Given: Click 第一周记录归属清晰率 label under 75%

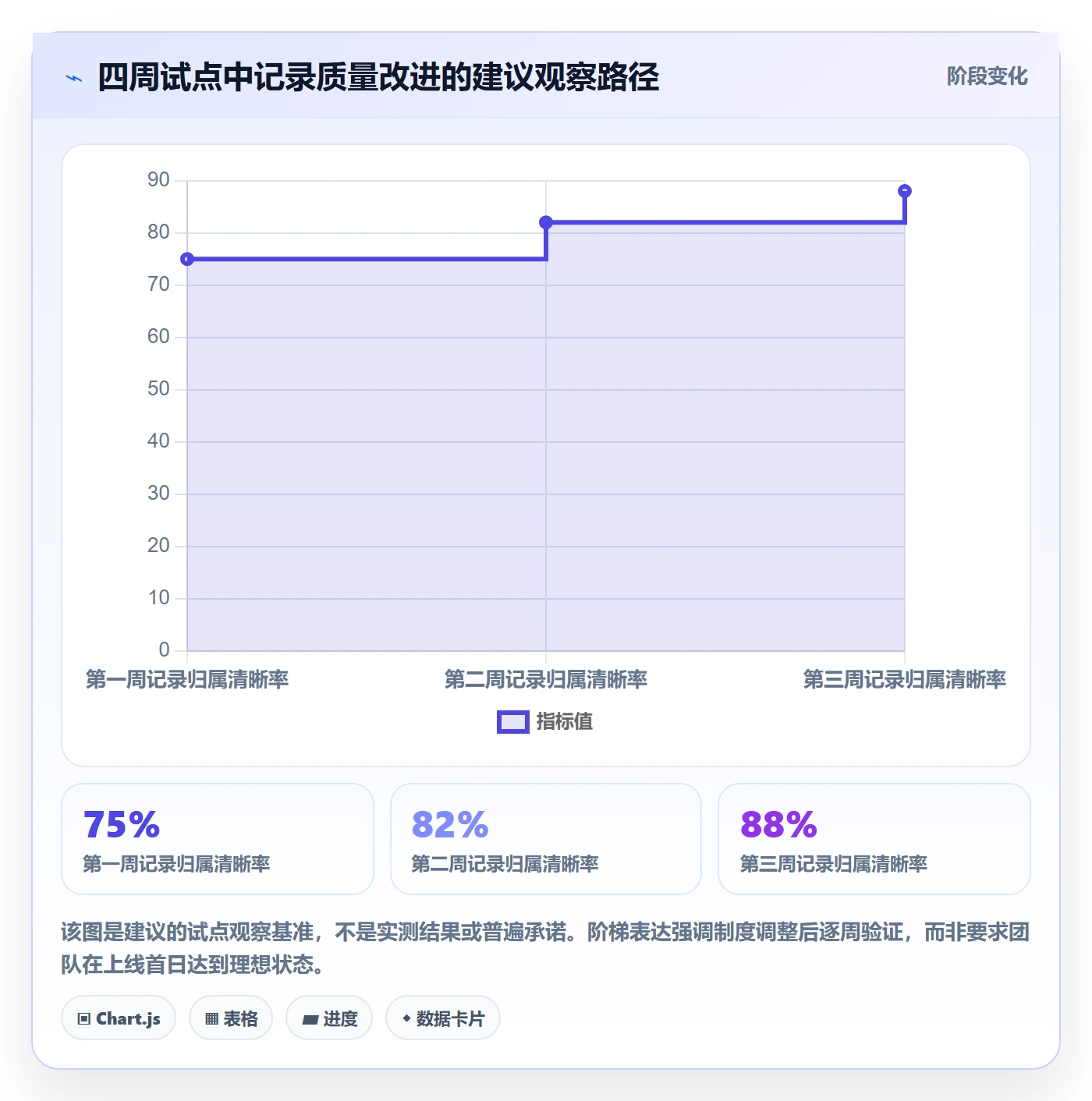Looking at the screenshot, I should pos(176,864).
